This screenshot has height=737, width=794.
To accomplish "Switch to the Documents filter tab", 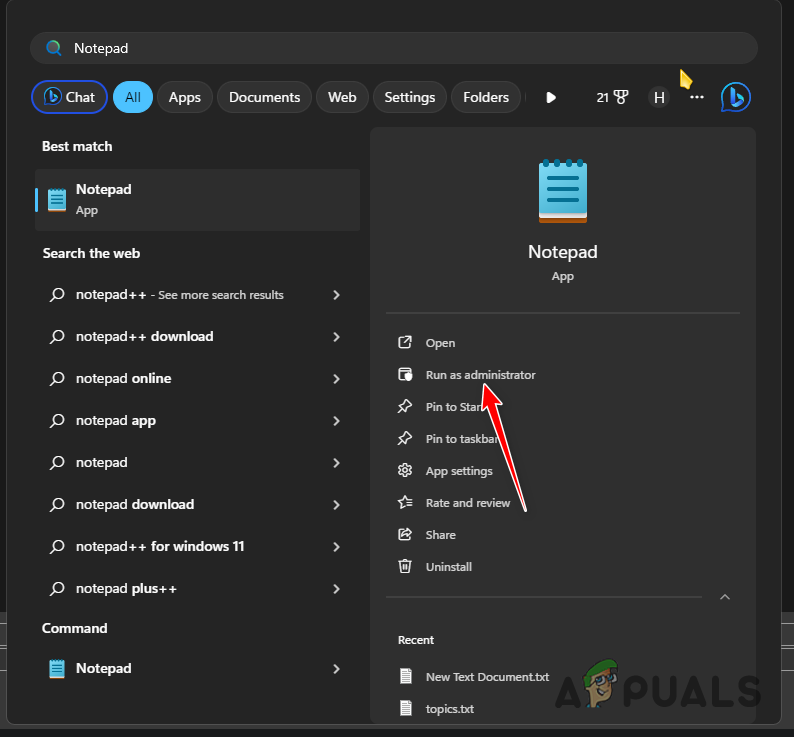I will click(264, 97).
